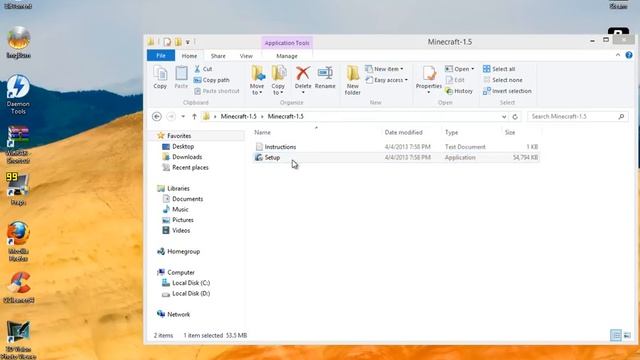
Task: Click the Forward navigation arrow
Action: click(171, 116)
